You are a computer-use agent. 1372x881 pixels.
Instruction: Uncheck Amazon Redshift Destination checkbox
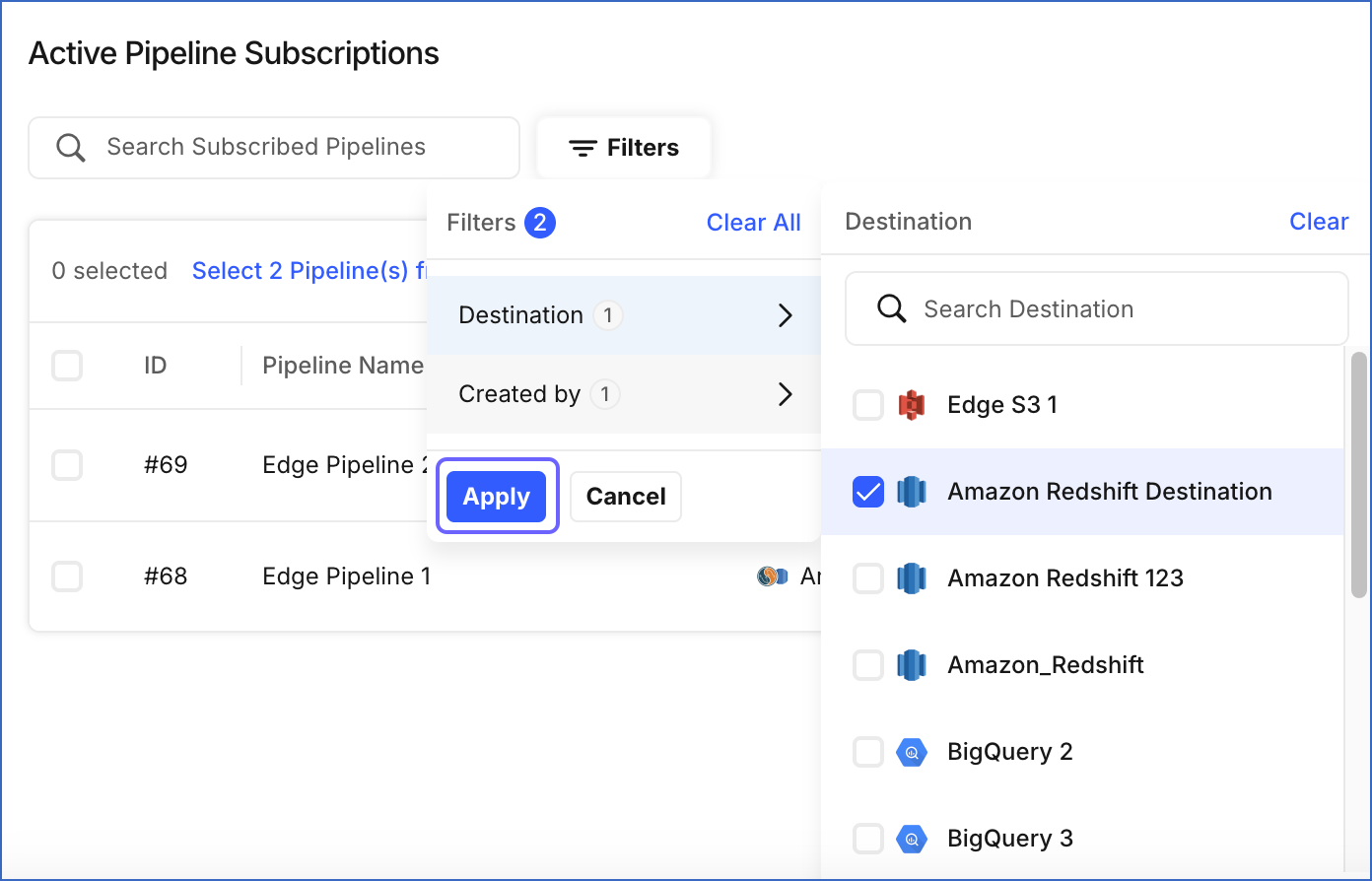(868, 492)
